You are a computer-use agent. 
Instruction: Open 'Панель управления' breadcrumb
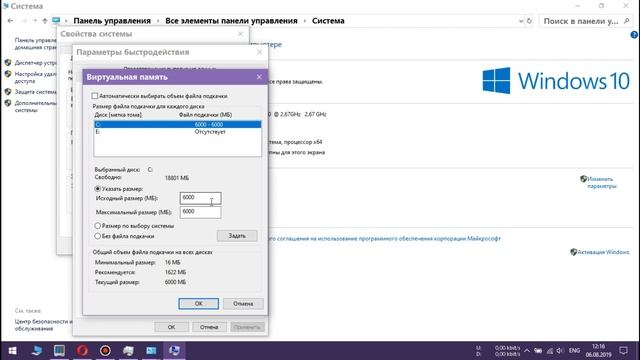tap(112, 20)
